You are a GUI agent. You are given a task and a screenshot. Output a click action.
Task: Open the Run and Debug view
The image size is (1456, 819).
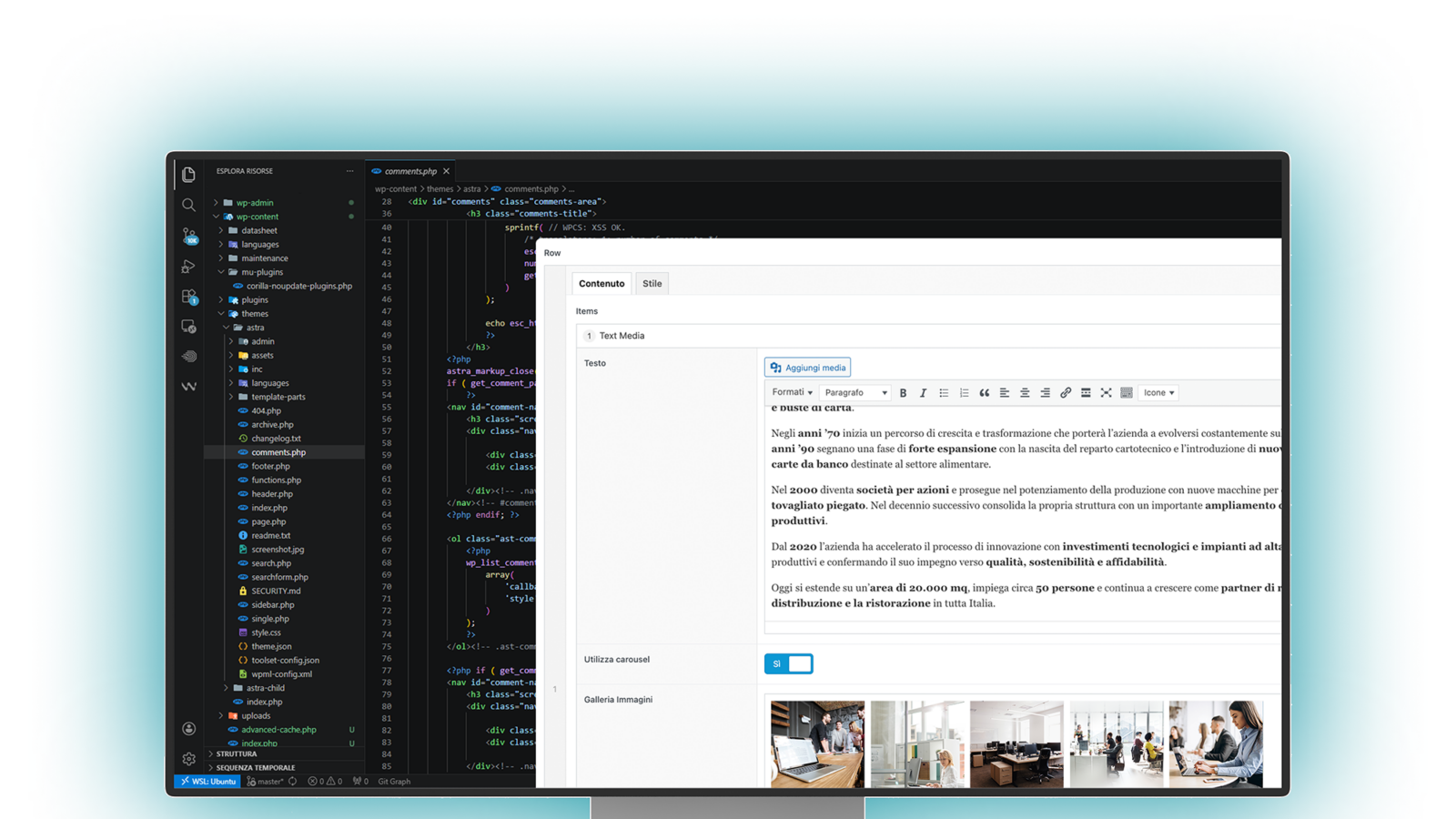188,267
